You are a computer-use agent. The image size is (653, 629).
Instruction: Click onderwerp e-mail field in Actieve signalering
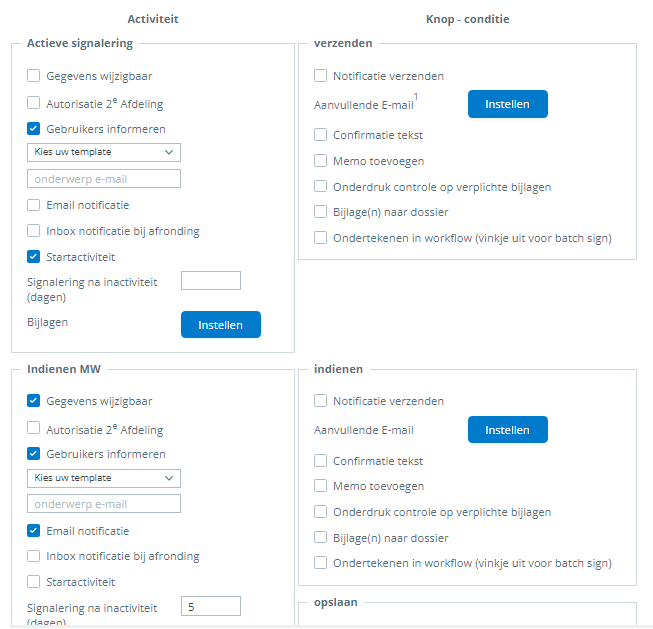point(104,179)
